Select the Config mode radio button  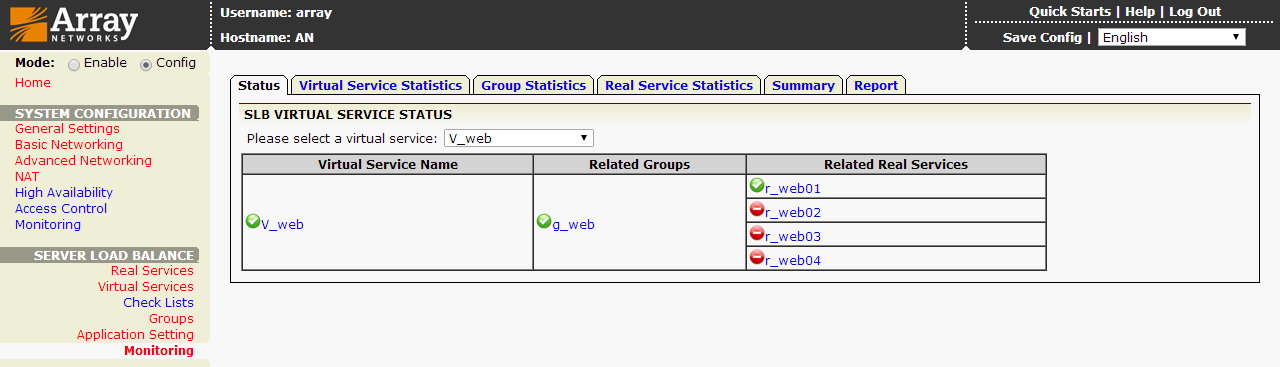tap(146, 64)
